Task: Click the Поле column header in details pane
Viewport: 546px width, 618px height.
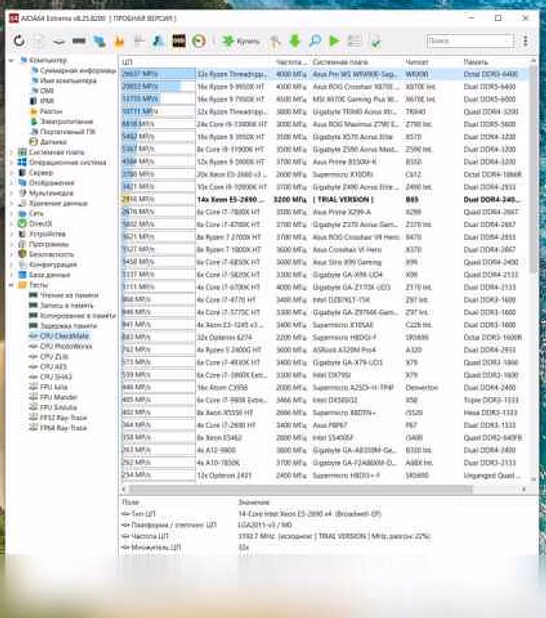Action: point(130,502)
